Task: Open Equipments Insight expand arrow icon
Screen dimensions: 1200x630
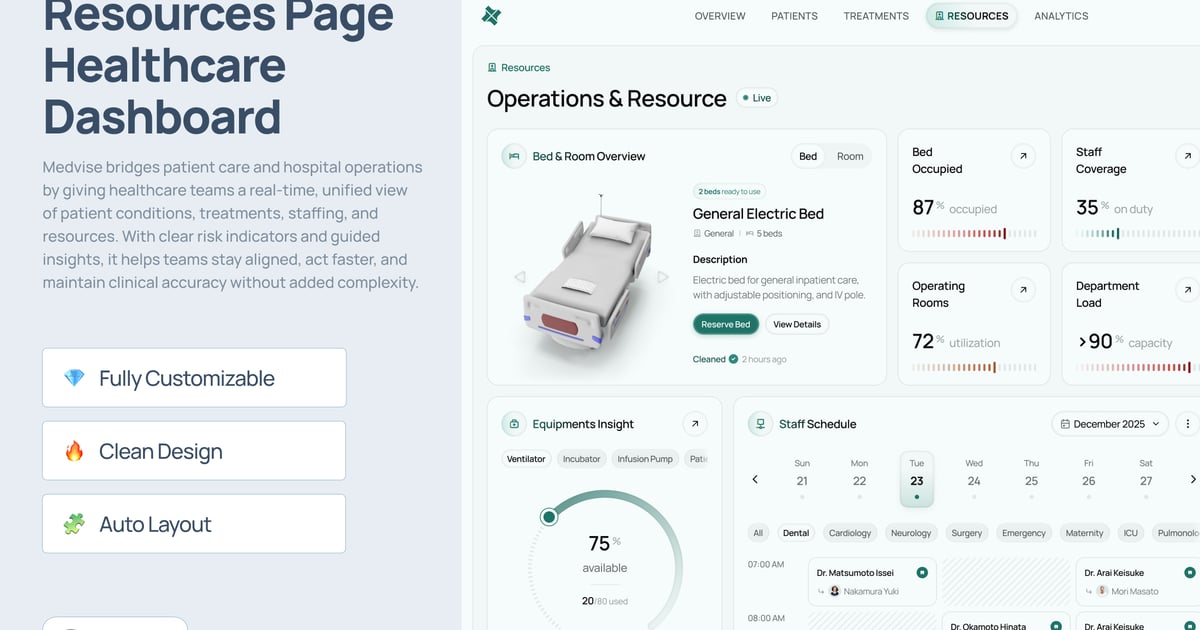Action: 694,424
